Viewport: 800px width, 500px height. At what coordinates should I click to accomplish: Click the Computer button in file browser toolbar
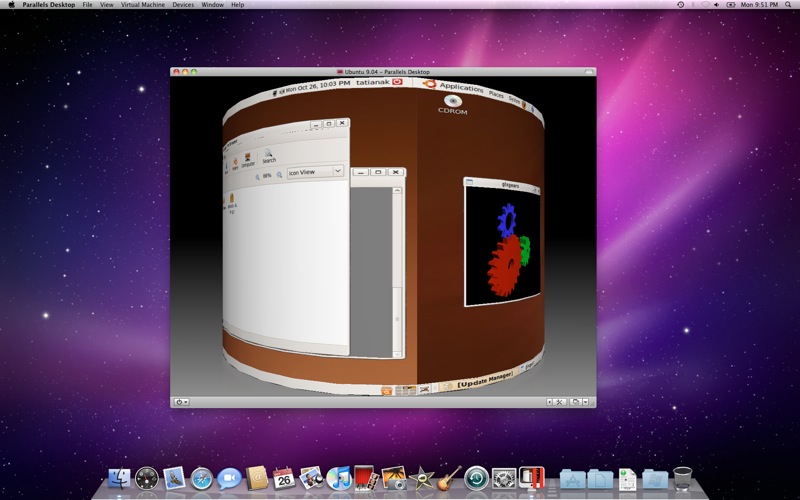[247, 160]
